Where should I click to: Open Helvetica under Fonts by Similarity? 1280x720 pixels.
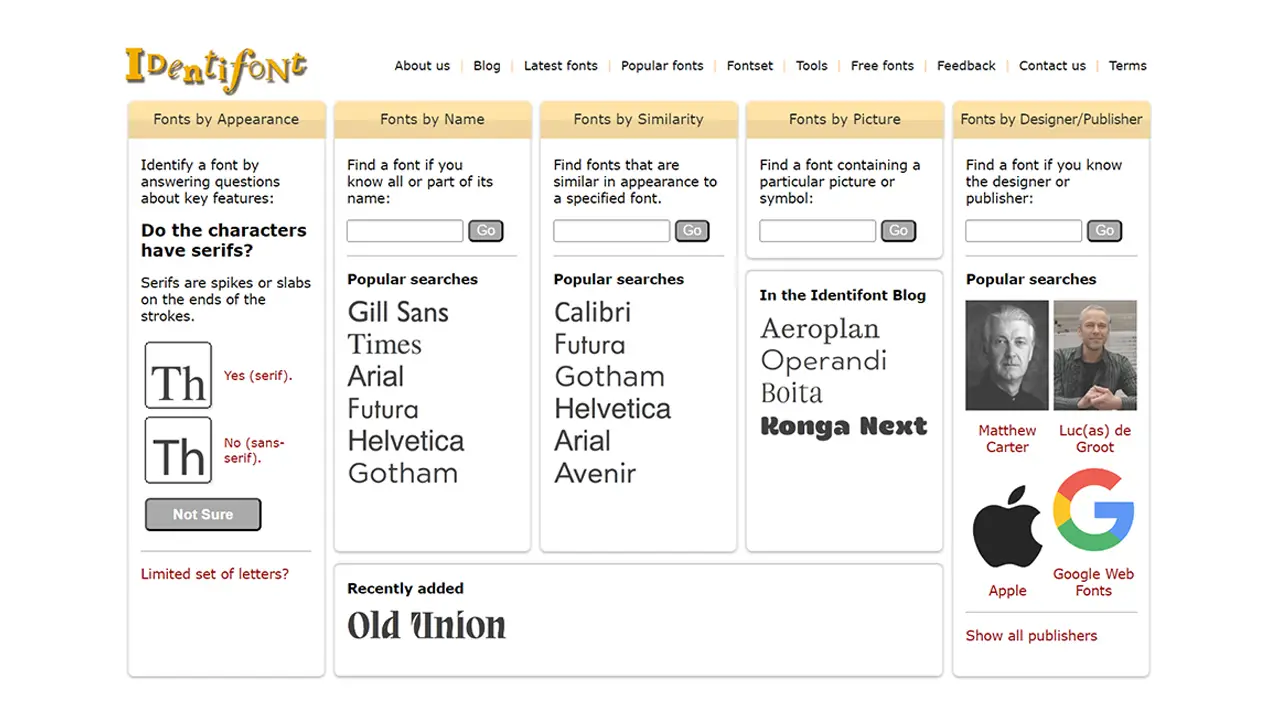coord(612,409)
